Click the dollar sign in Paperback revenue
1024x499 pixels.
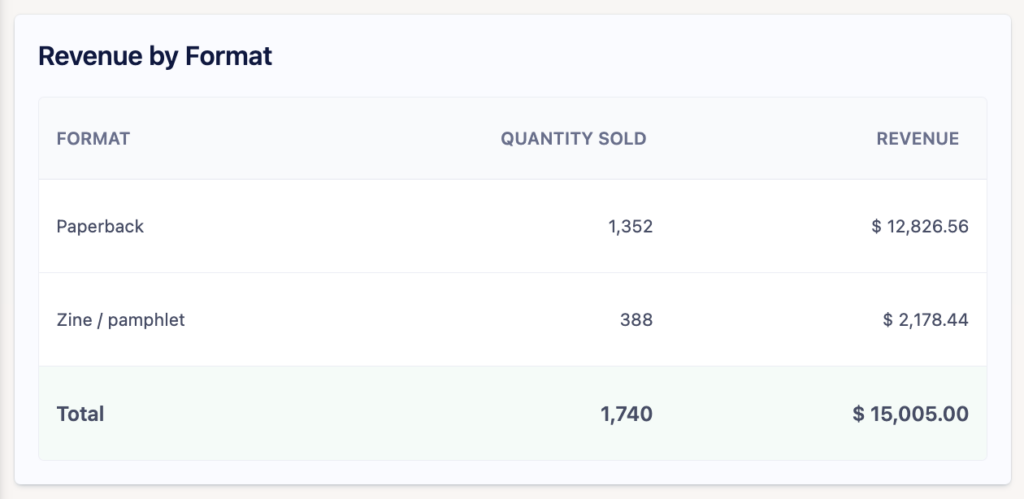coord(877,227)
